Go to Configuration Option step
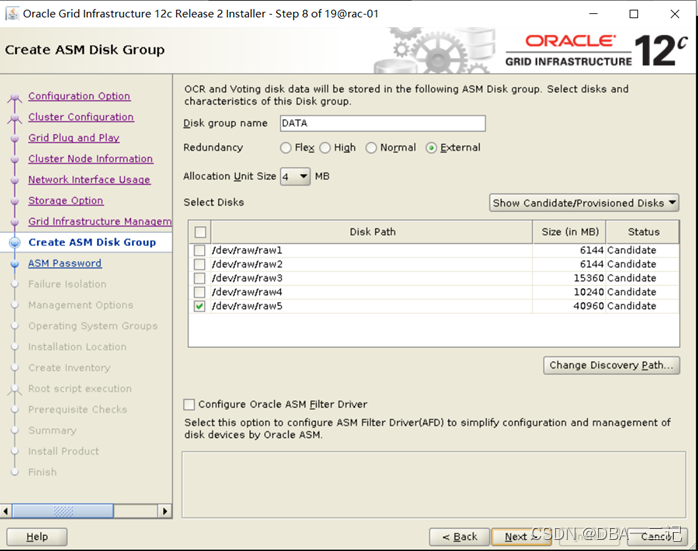Image resolution: width=698 pixels, height=551 pixels. coord(79,96)
